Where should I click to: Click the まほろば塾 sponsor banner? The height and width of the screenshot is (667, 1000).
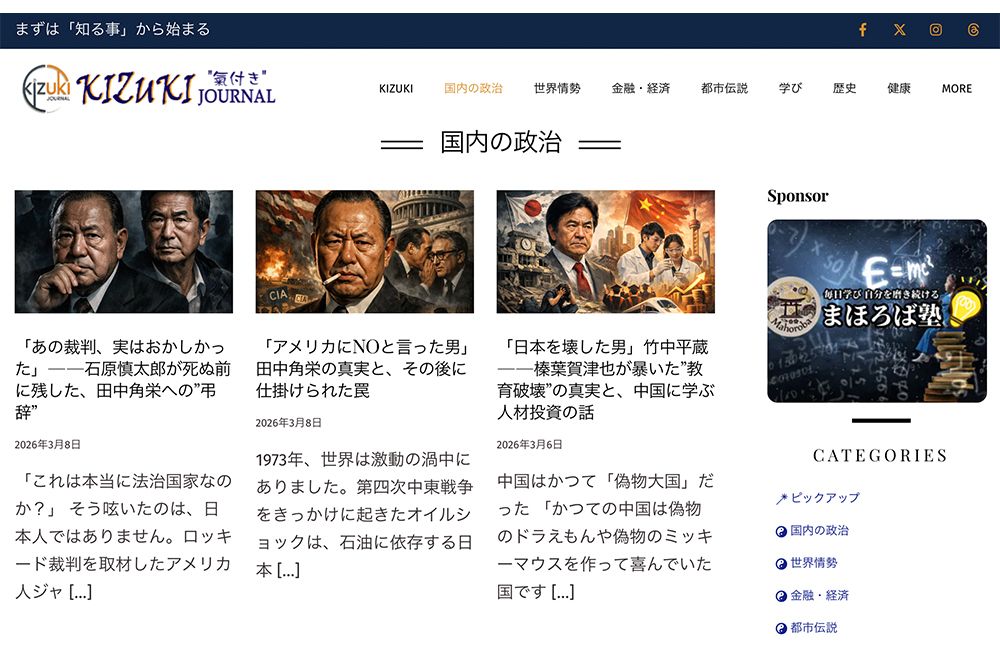(877, 311)
